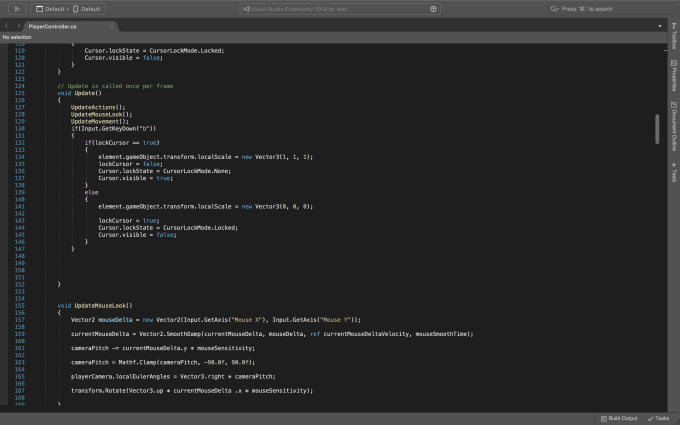Image resolution: width=680 pixels, height=425 pixels.
Task: Click the Vector3(1, 1, 1) assignment line
Action: point(206,157)
